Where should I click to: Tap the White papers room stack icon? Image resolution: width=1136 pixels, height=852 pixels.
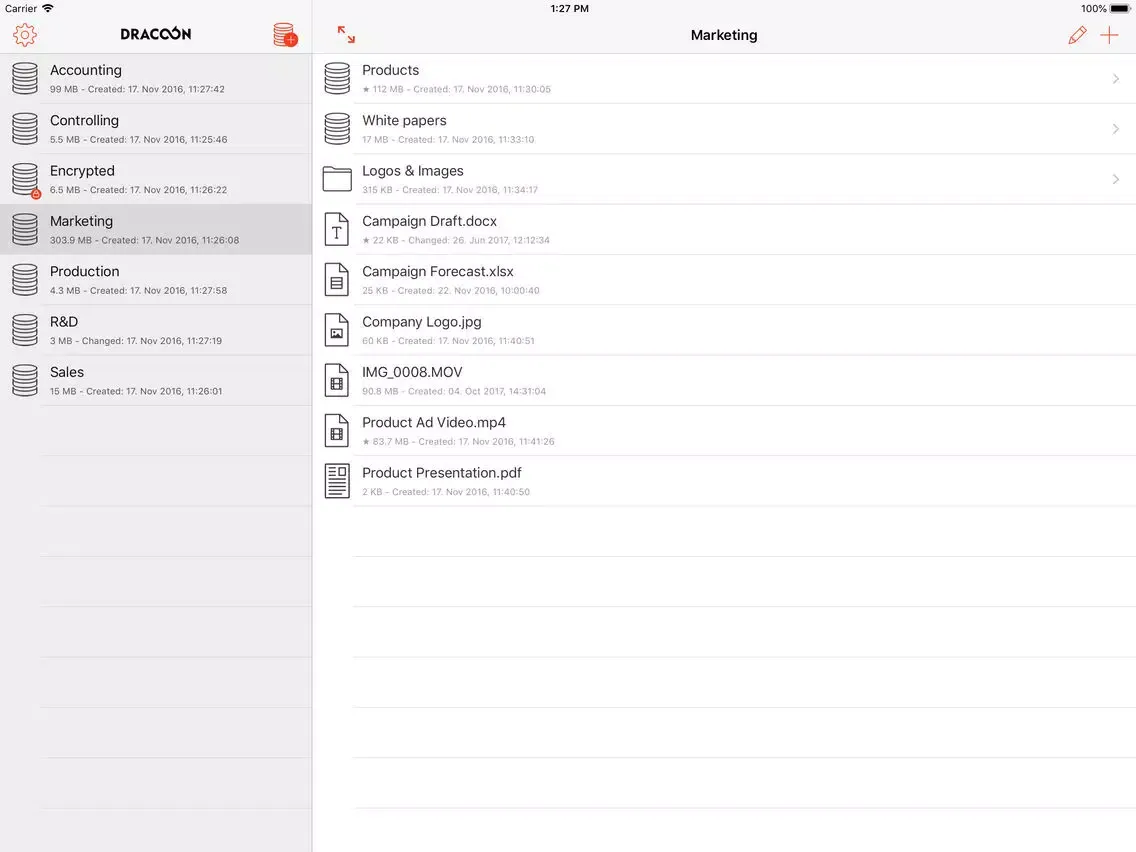[x=337, y=128]
